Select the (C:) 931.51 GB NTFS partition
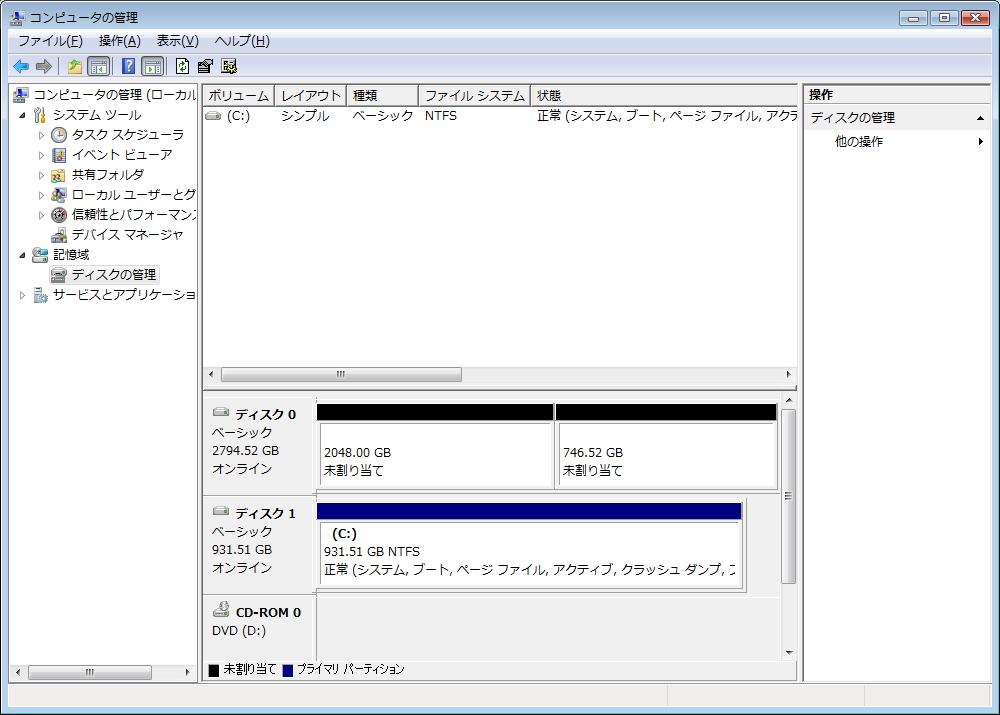The image size is (1000, 715). click(529, 545)
